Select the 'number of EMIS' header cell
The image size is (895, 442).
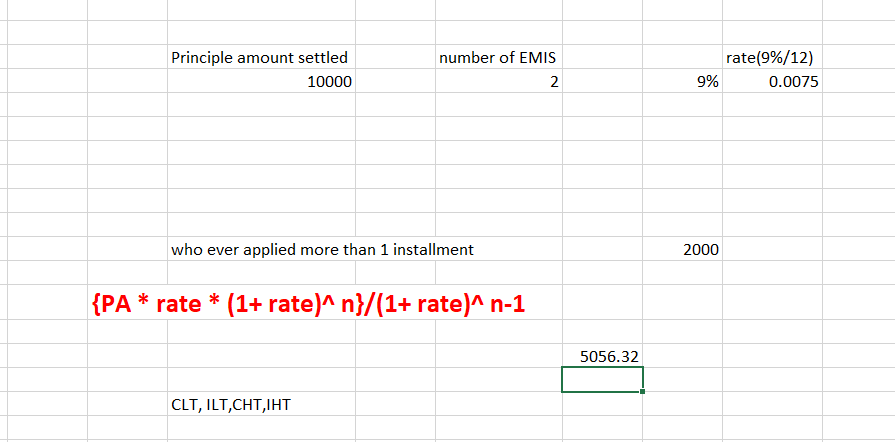pos(498,57)
